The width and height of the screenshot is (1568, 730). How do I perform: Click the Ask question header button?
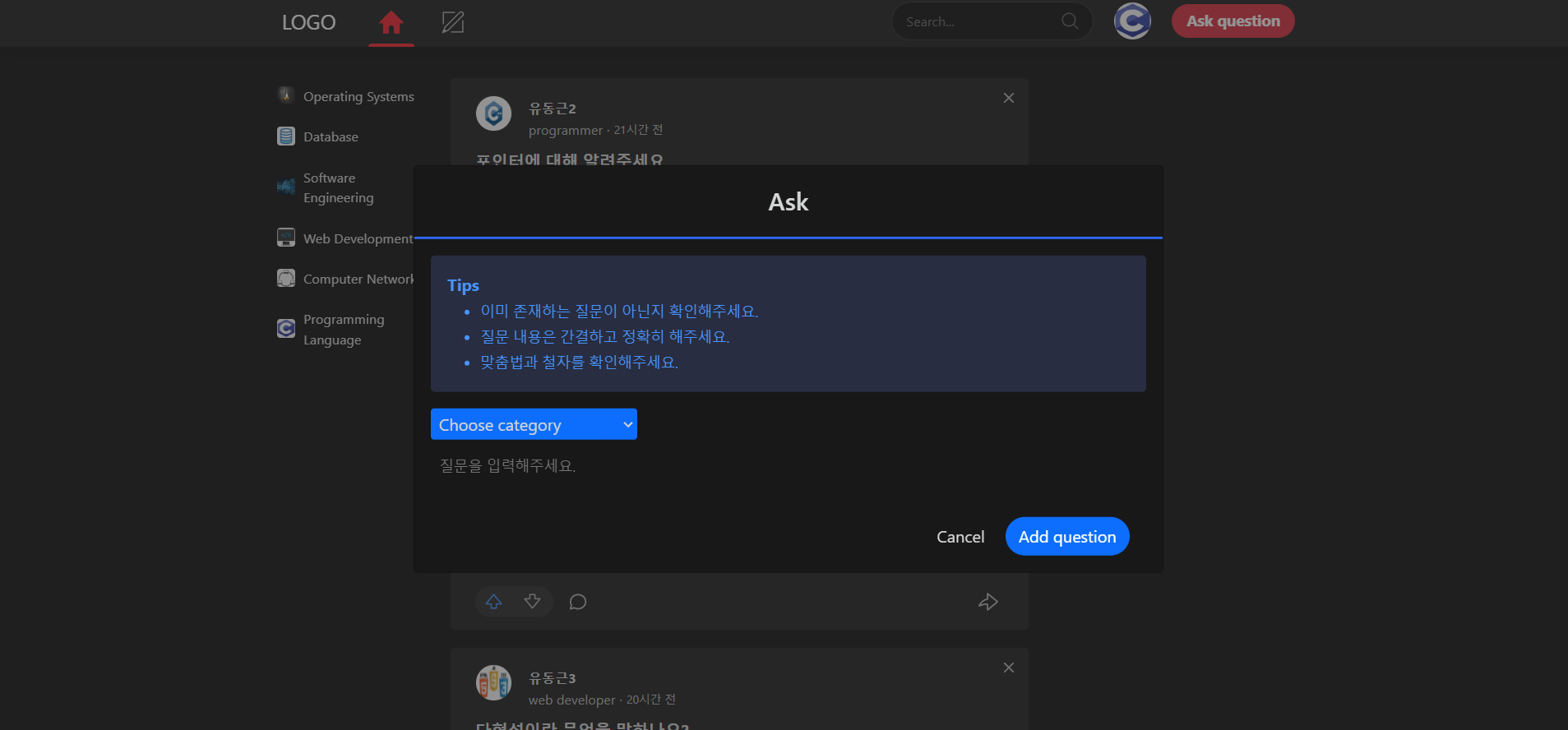click(x=1233, y=21)
